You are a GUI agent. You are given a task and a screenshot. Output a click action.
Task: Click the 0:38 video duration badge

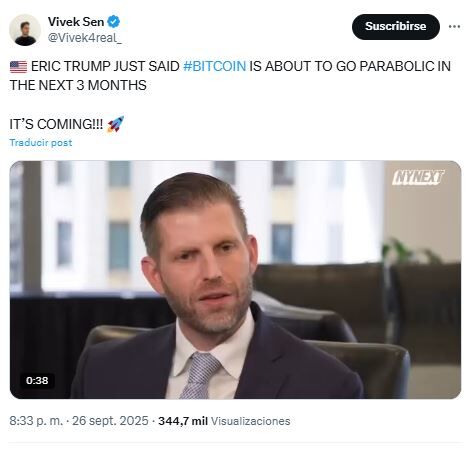(37, 380)
